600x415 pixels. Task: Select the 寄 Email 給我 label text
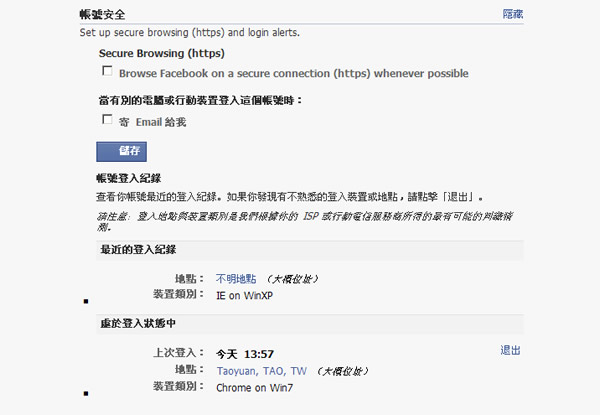tap(152, 122)
